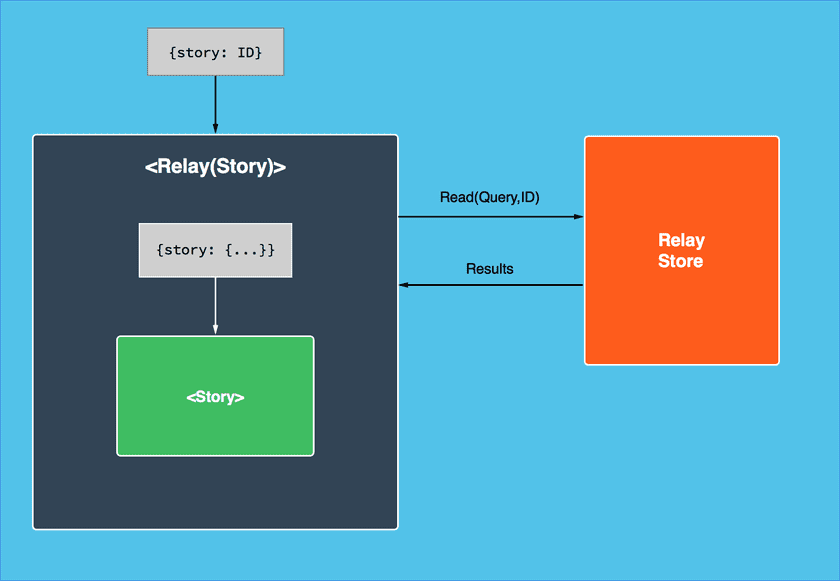Click the Read(Query,ID) arrow

pyautogui.click(x=490, y=215)
